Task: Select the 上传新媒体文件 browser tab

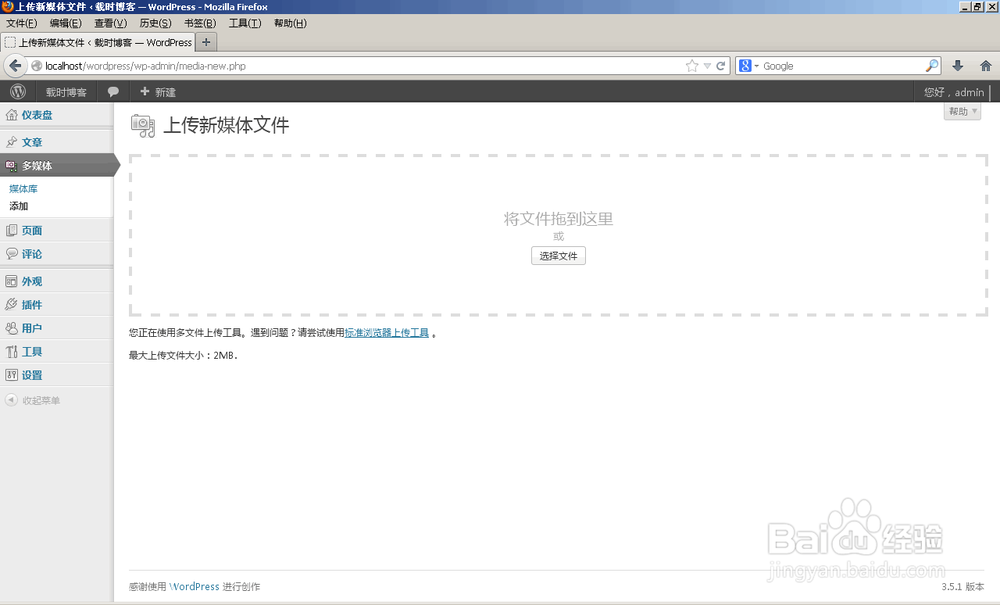Action: [x=98, y=42]
